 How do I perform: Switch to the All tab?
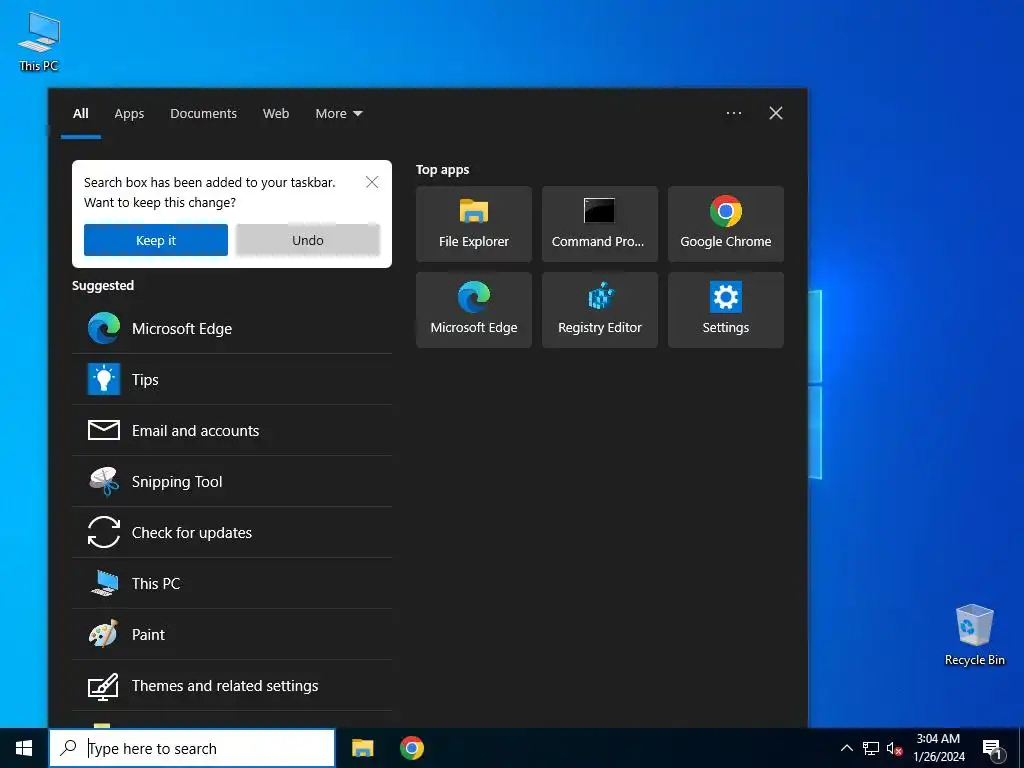[81, 114]
